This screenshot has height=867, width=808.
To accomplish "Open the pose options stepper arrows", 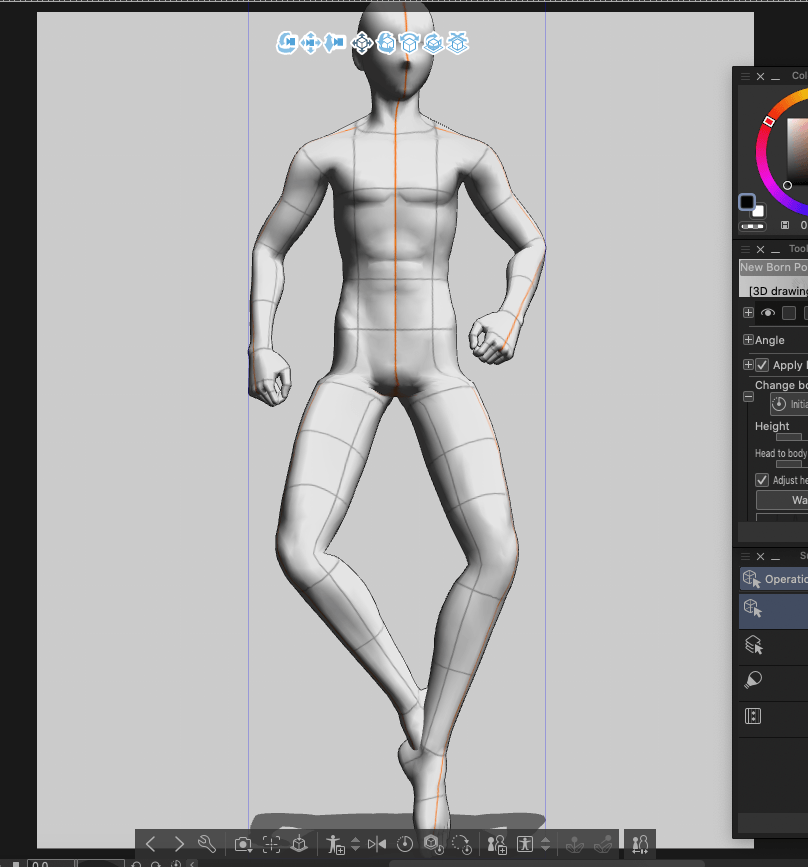I will tap(356, 844).
